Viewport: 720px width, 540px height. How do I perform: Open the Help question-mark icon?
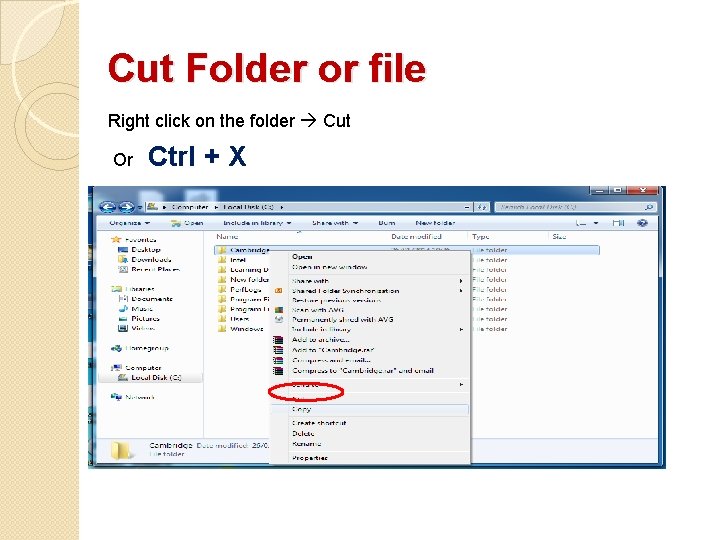pyautogui.click(x=642, y=223)
